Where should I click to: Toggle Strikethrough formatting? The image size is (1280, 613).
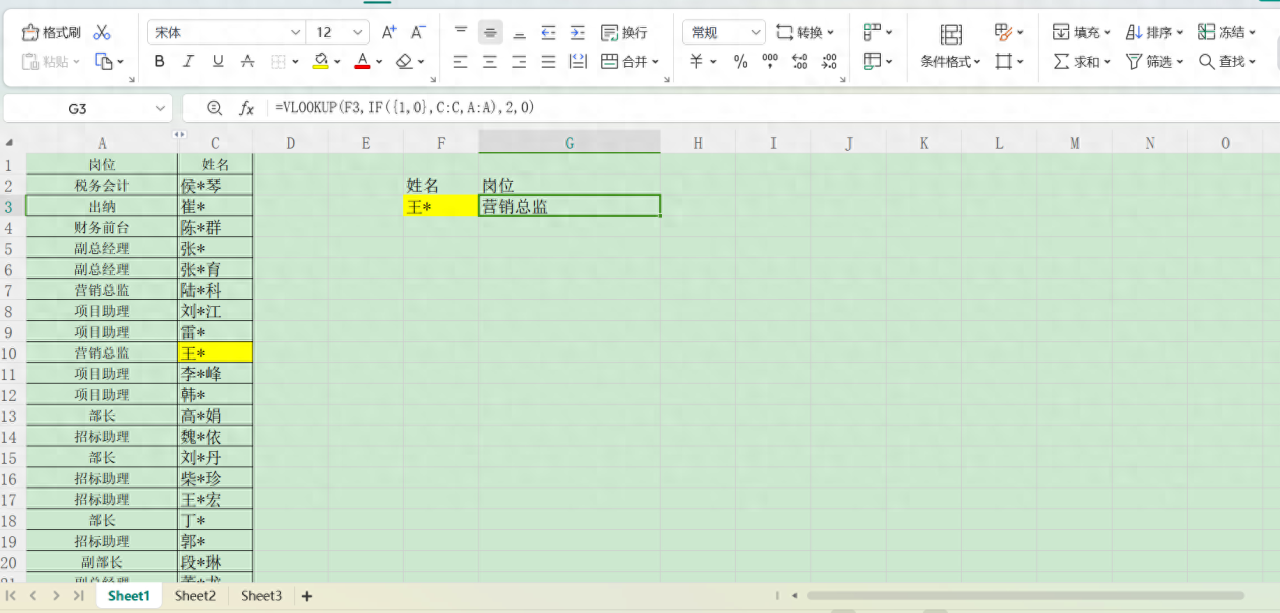(x=247, y=61)
